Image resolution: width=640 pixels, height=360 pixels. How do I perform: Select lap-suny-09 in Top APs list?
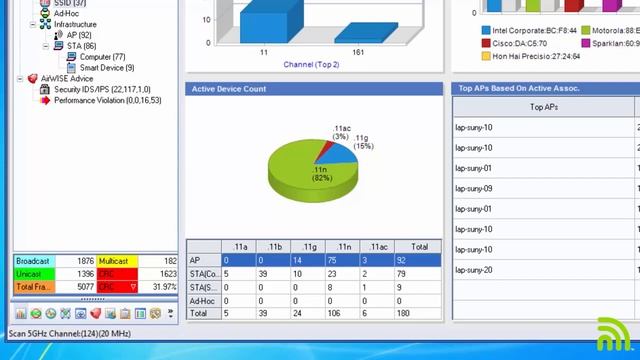544,189
